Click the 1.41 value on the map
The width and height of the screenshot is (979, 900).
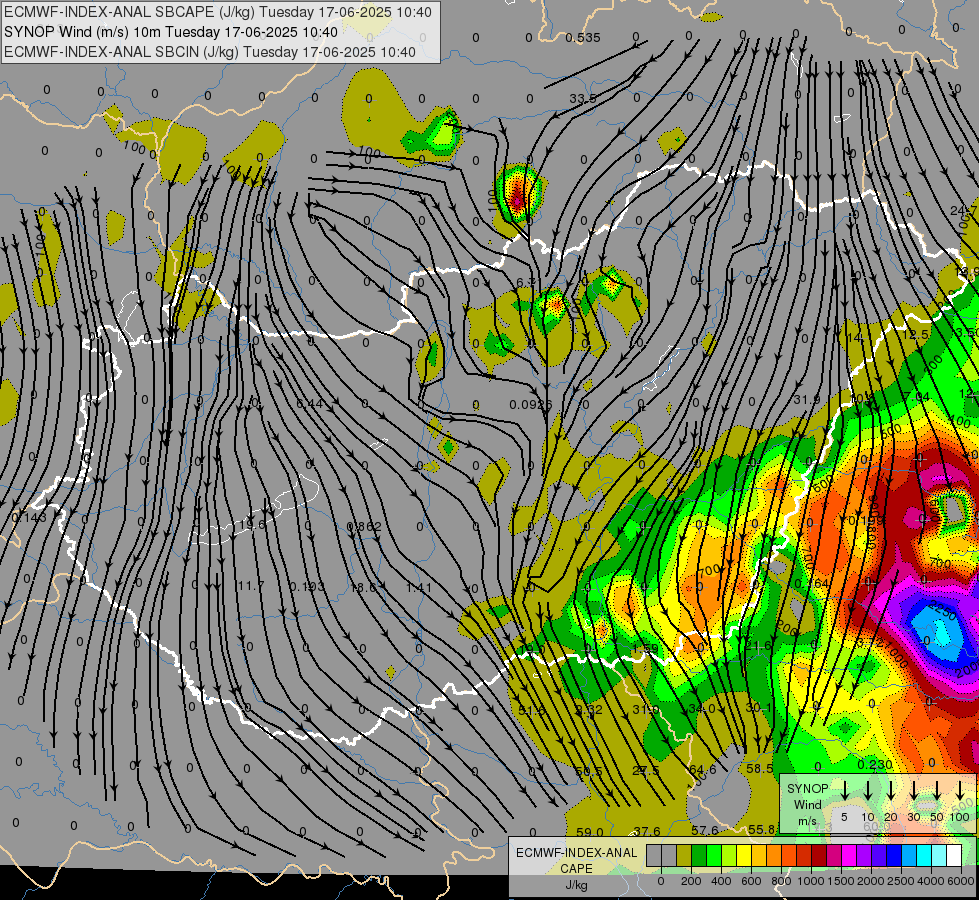click(x=419, y=587)
